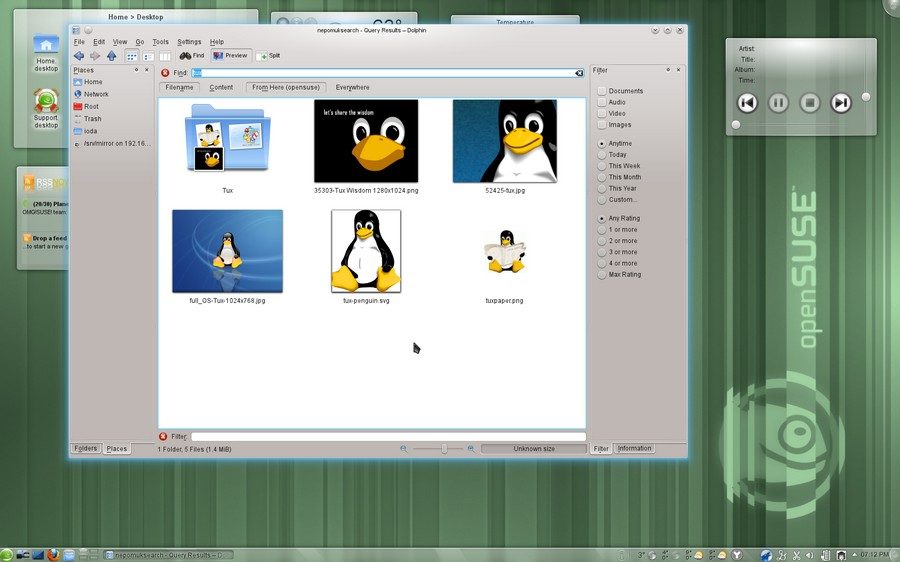Click the icon zoom slider handle
Viewport: 900px width, 562px height.
[x=445, y=449]
